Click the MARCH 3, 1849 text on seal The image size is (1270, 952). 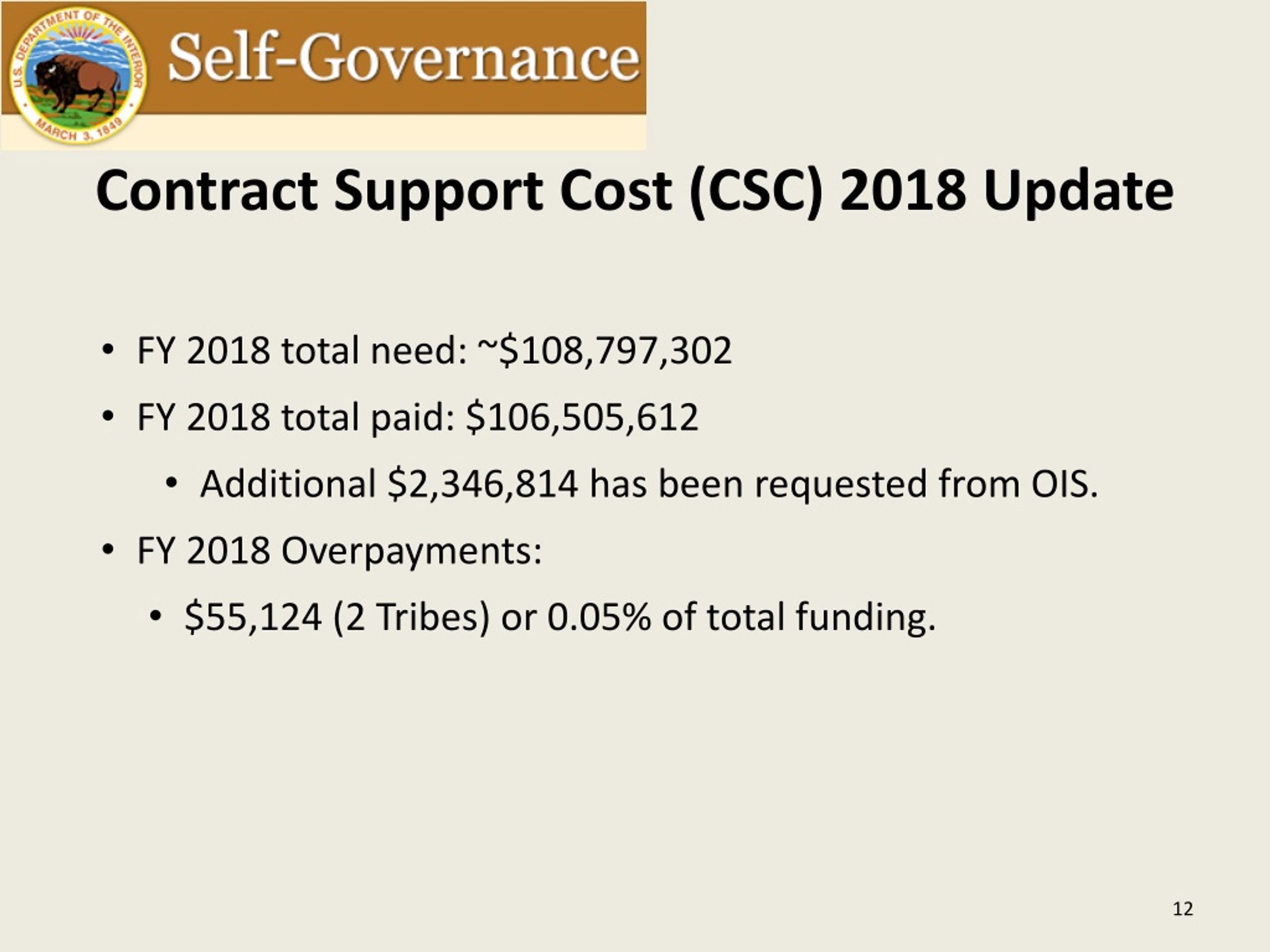(x=79, y=131)
